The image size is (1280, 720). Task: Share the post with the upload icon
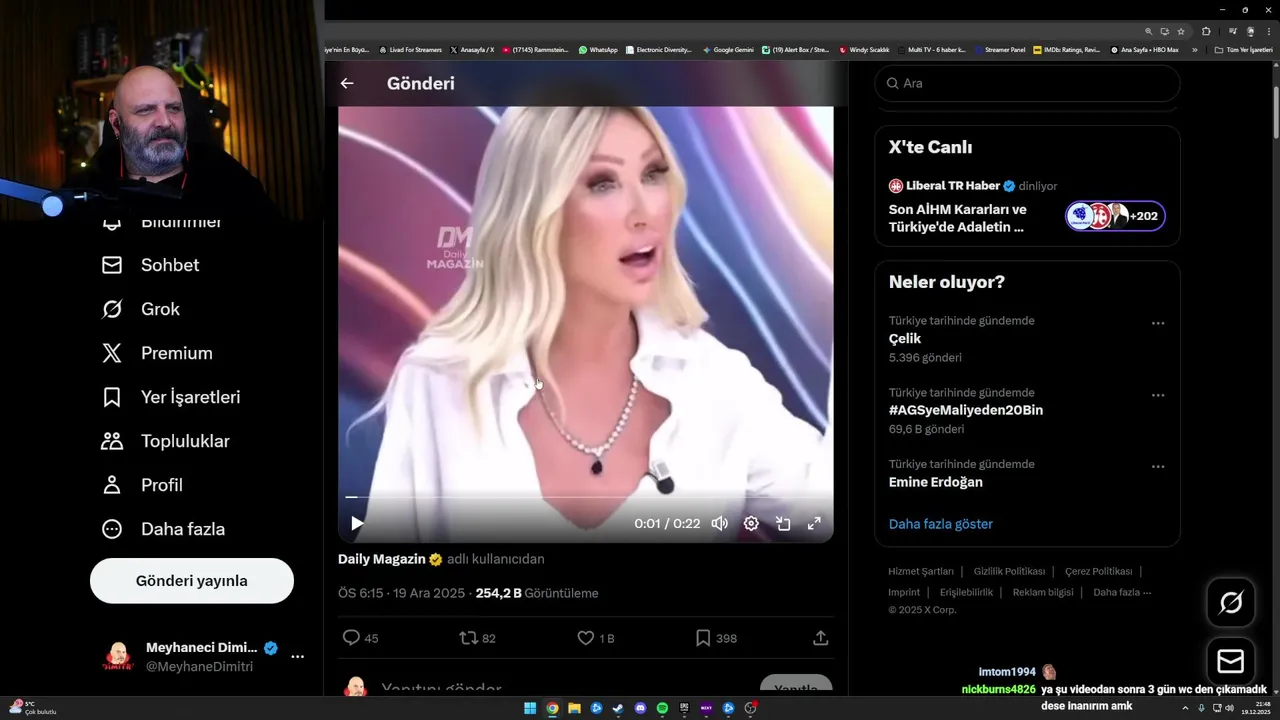coord(820,638)
